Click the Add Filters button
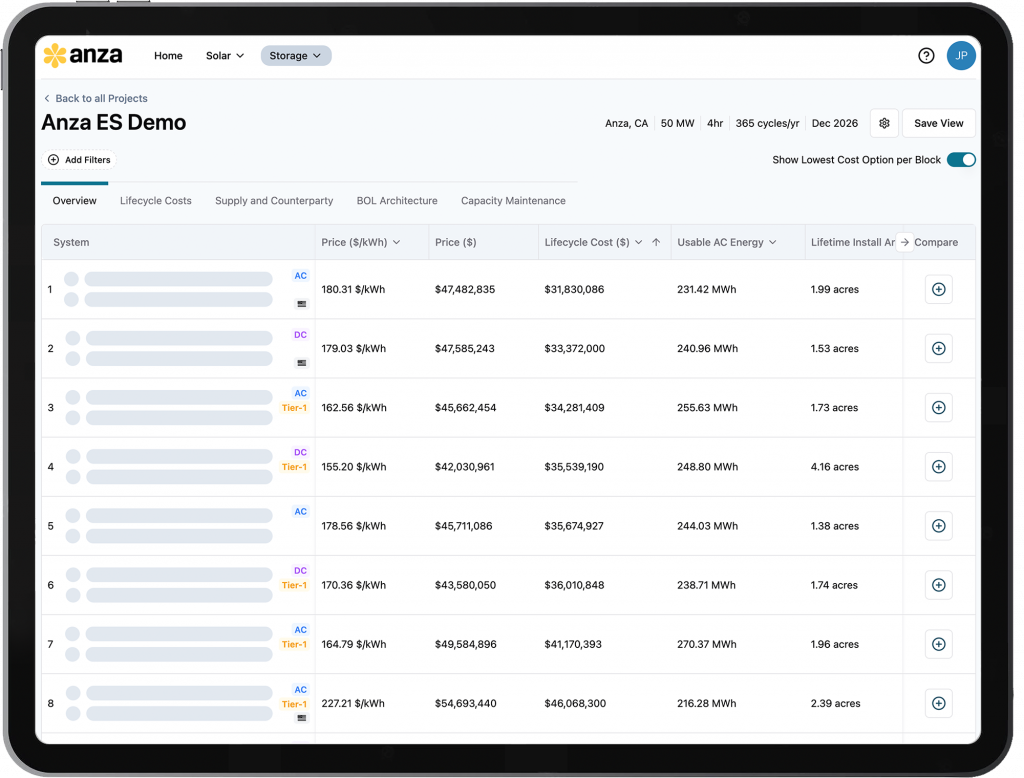Screen dimensions: 1024x778 [80, 160]
